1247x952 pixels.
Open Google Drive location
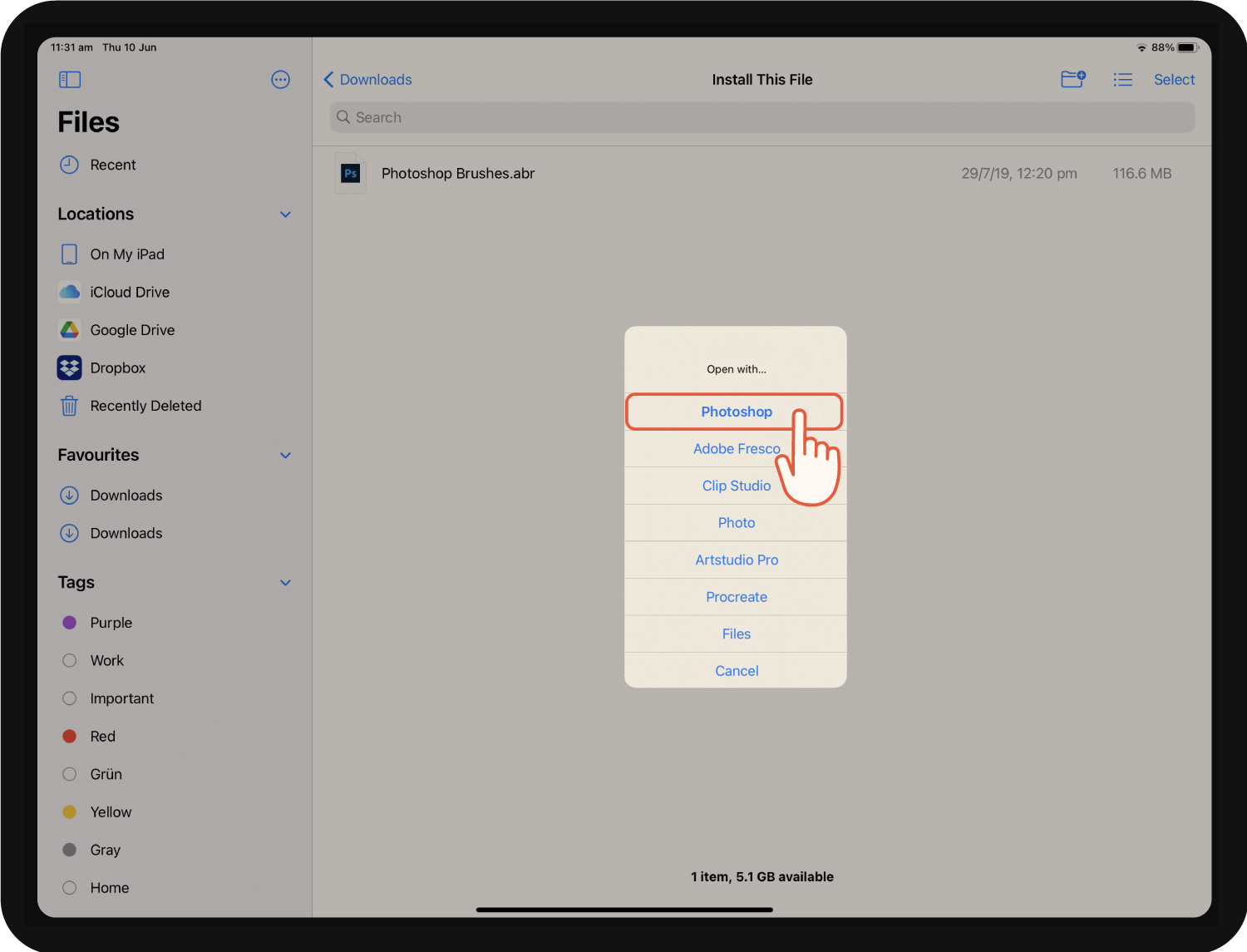(116, 330)
